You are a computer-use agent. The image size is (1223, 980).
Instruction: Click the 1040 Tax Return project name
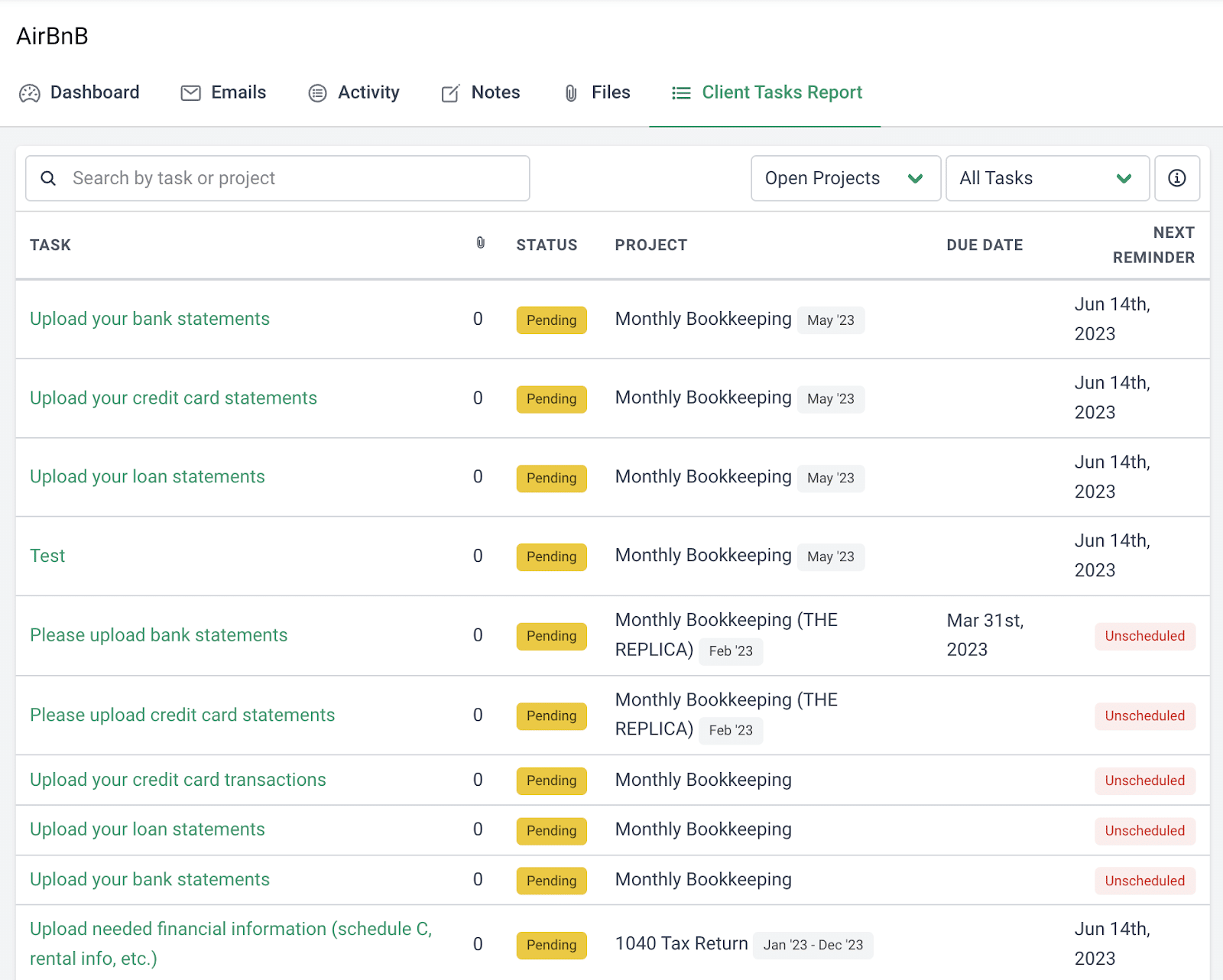coord(682,943)
